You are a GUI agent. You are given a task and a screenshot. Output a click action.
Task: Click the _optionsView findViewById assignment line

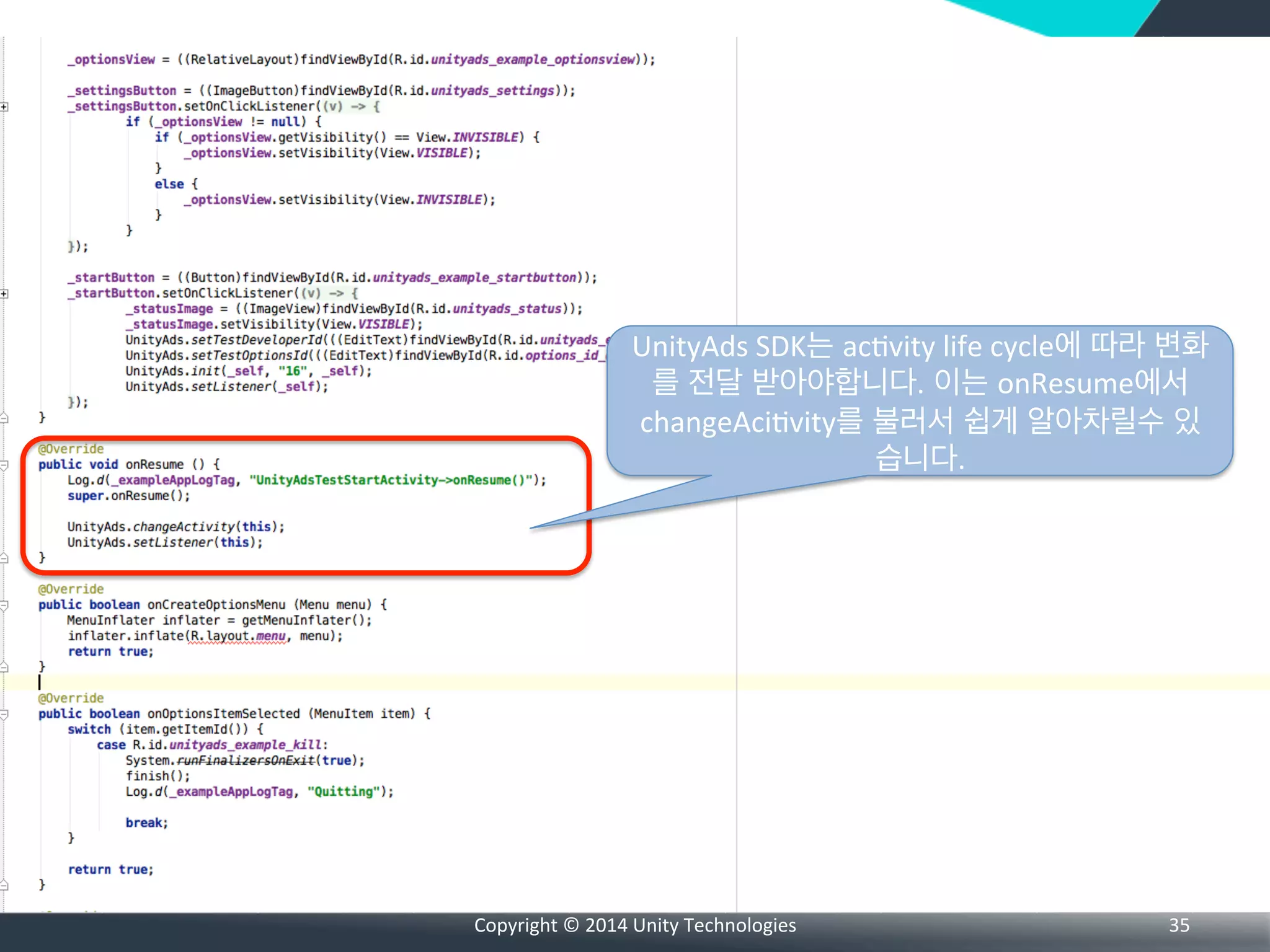click(x=362, y=59)
